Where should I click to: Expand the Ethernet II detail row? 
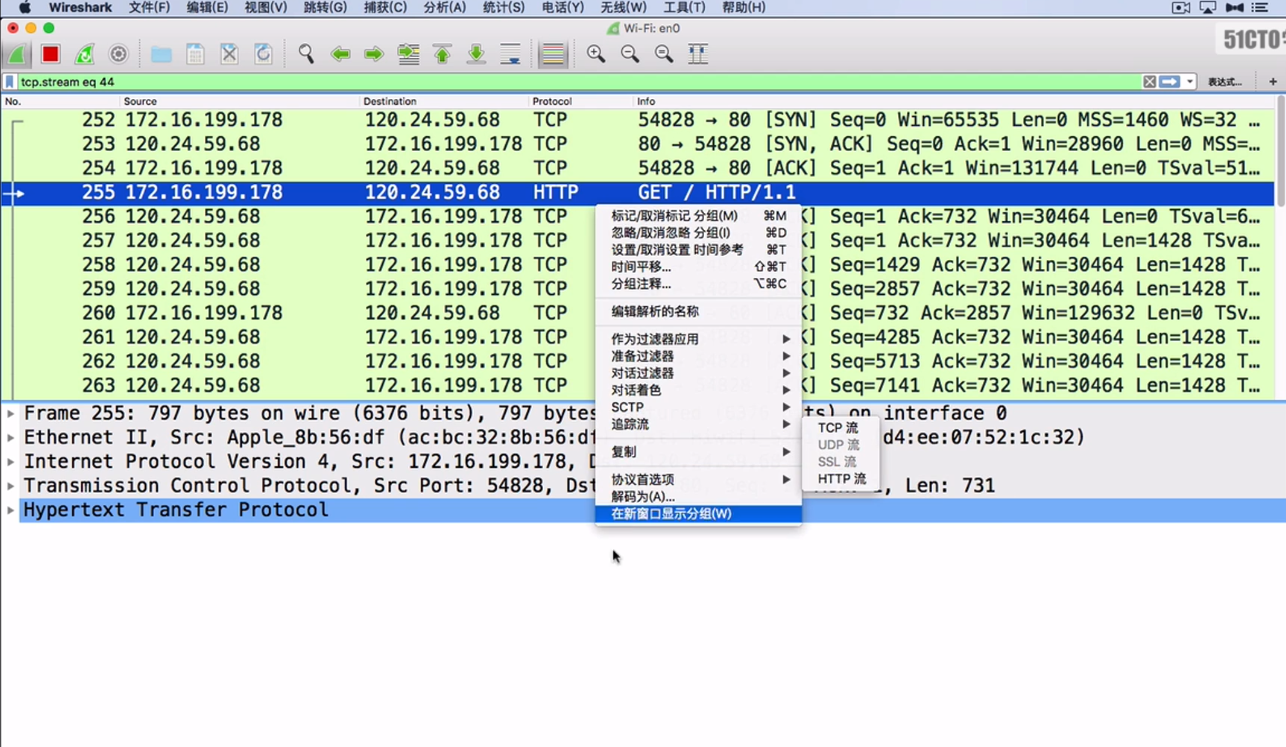coord(10,437)
